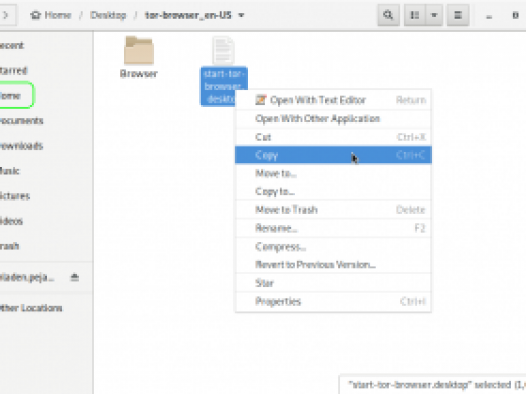Open the search magnifier button

click(388, 15)
